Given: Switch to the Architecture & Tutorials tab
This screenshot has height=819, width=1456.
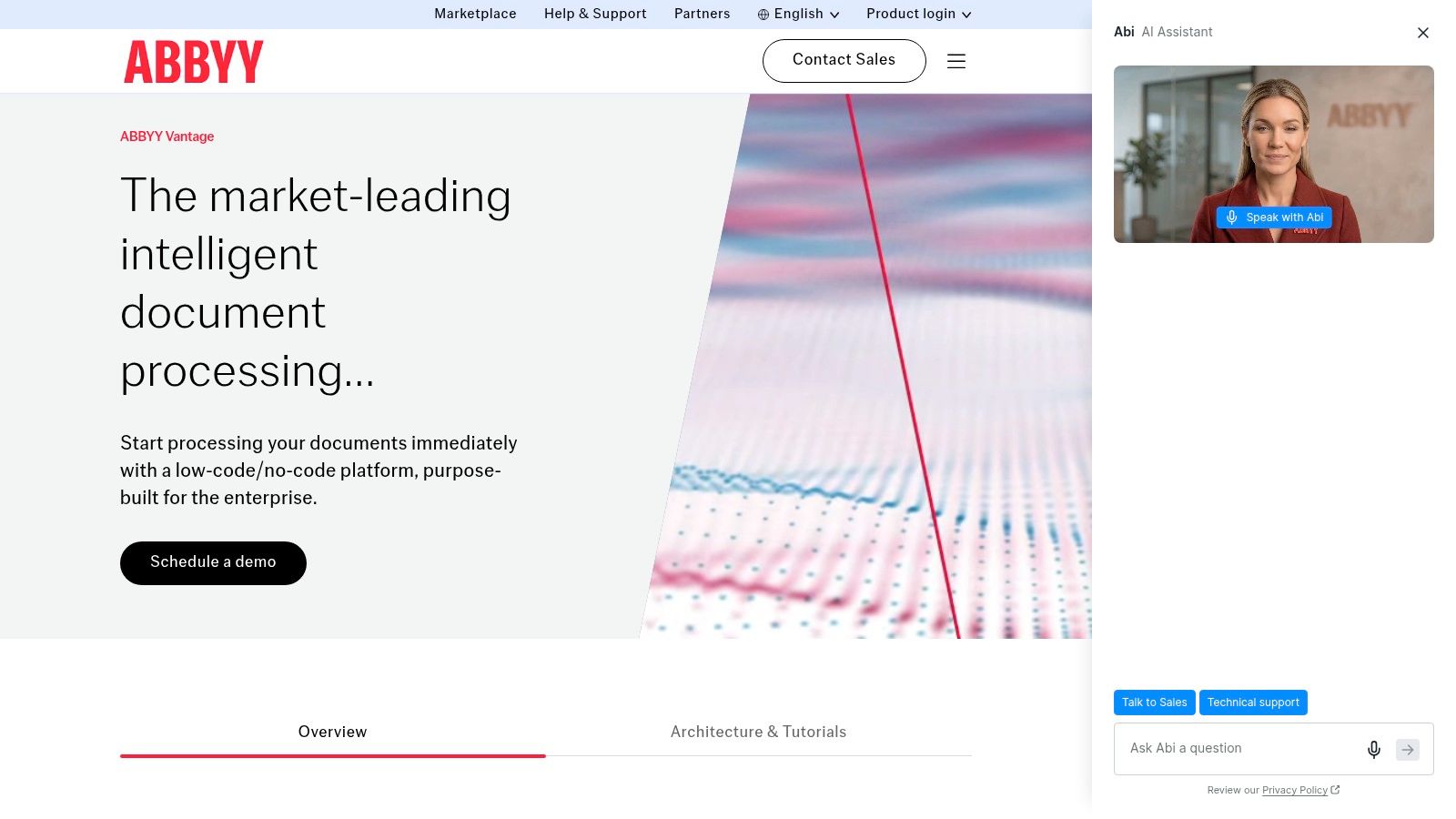Looking at the screenshot, I should tap(759, 732).
